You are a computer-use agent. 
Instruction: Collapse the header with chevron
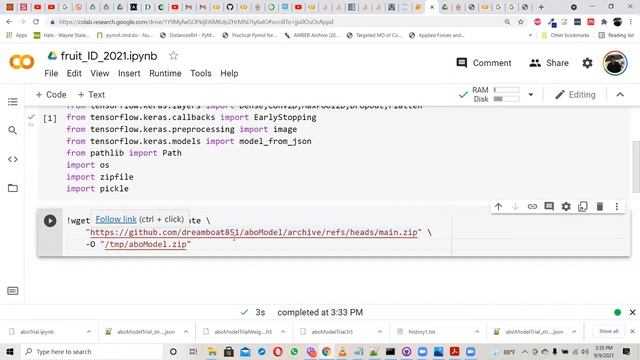(x=620, y=95)
